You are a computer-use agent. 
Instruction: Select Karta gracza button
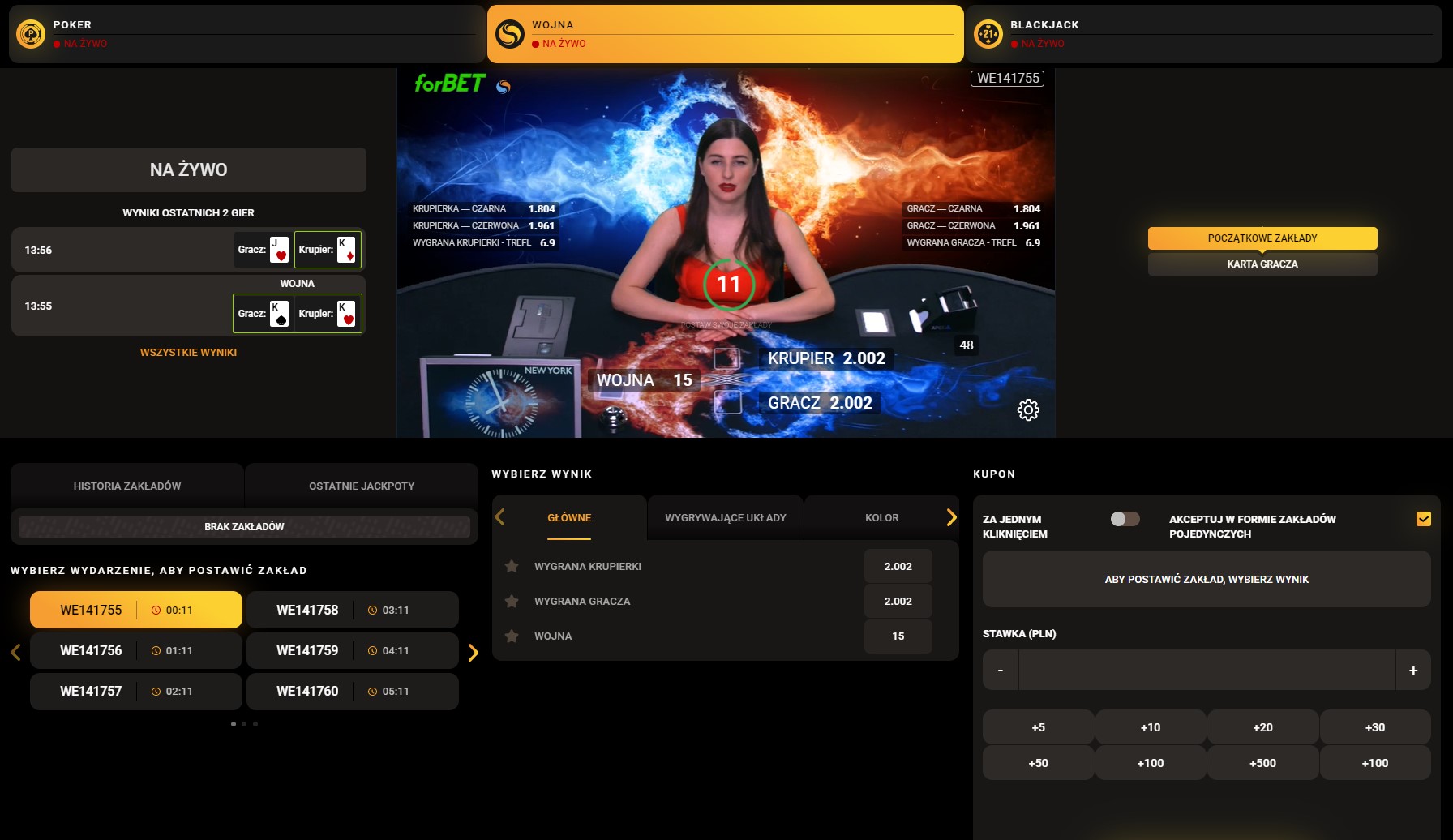[x=1262, y=264]
